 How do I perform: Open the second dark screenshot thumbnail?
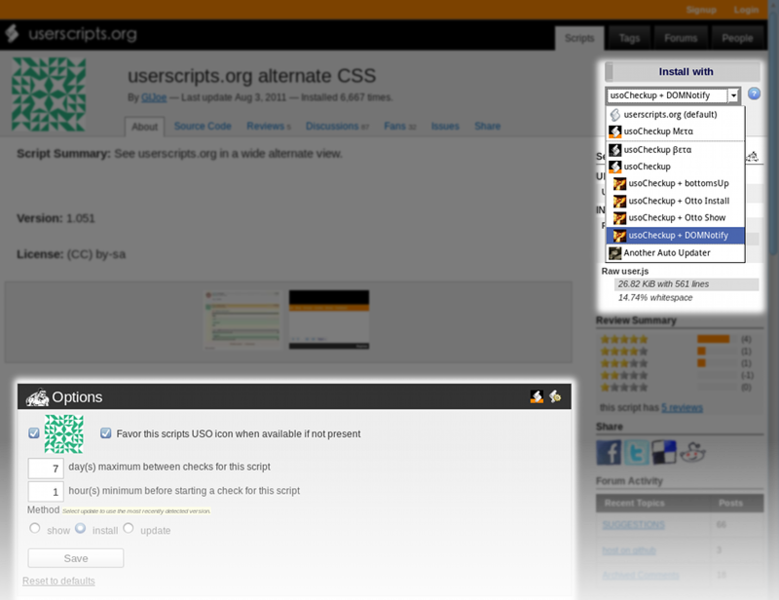(329, 320)
